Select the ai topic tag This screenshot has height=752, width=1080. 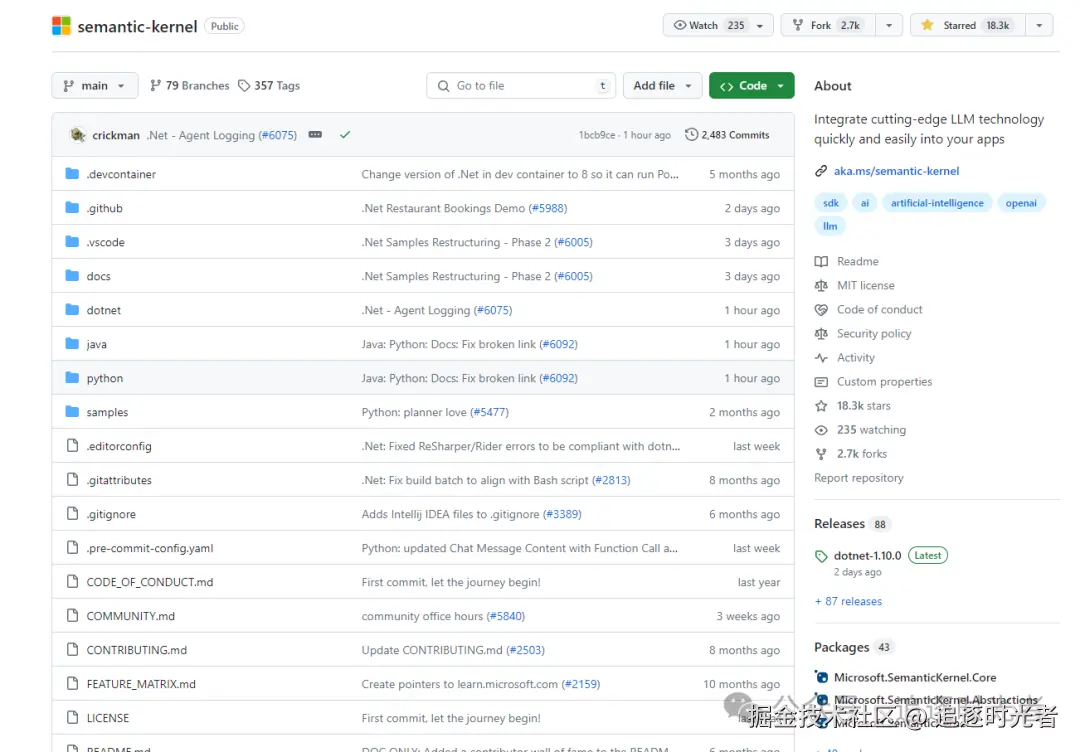(x=864, y=202)
